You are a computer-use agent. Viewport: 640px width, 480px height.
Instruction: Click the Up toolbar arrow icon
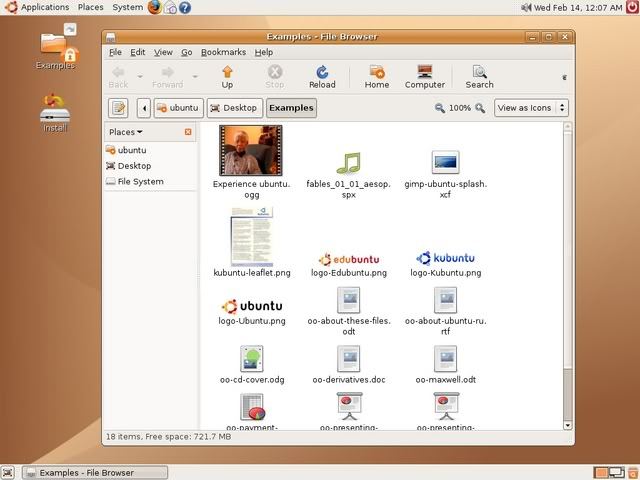[227, 72]
